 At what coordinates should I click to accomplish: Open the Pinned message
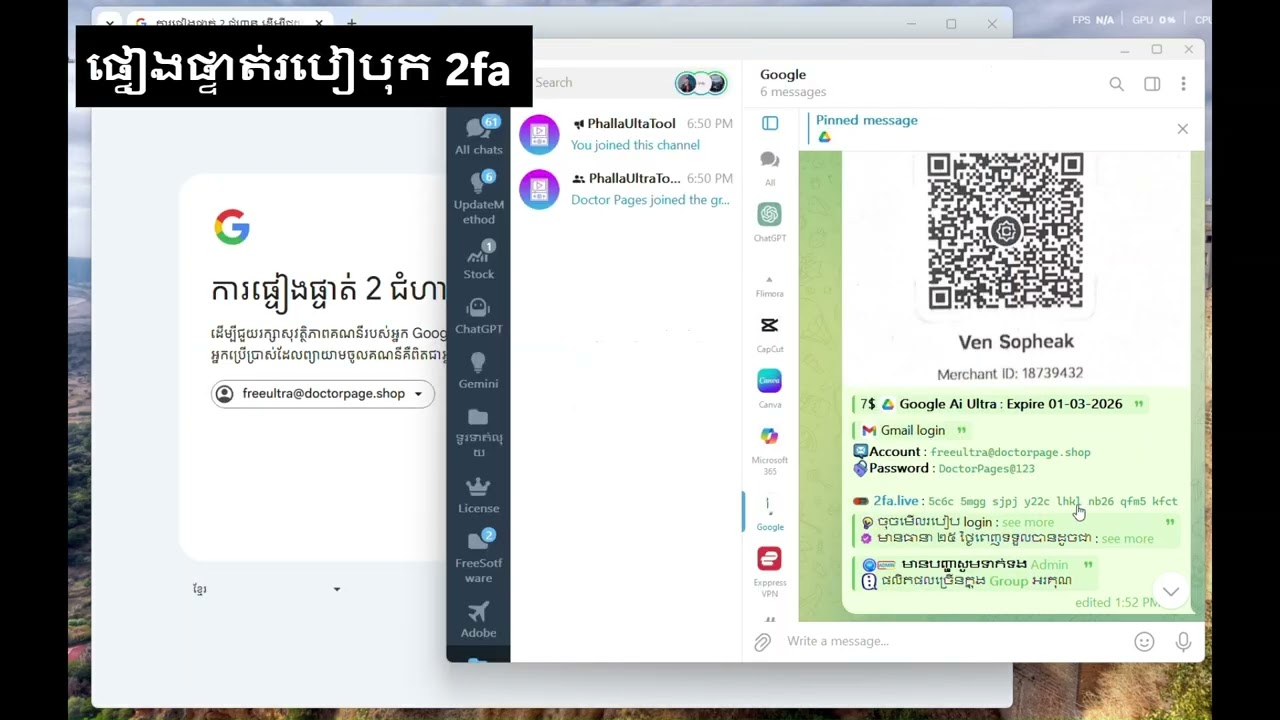tap(990, 129)
